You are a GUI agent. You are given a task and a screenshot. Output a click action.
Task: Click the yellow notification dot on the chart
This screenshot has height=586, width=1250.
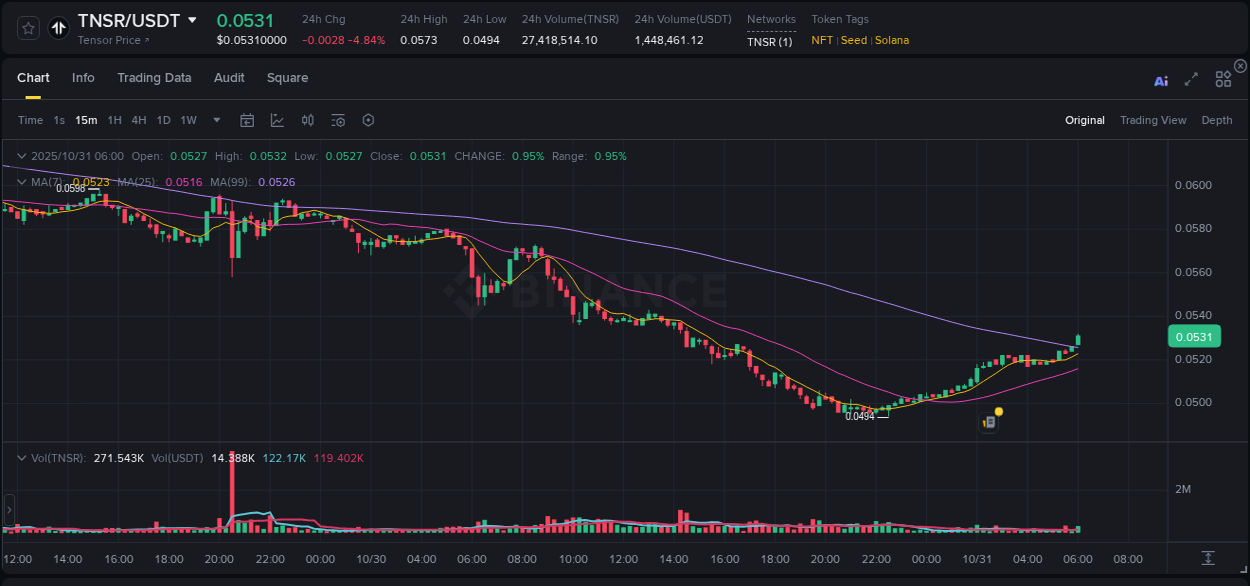point(998,411)
